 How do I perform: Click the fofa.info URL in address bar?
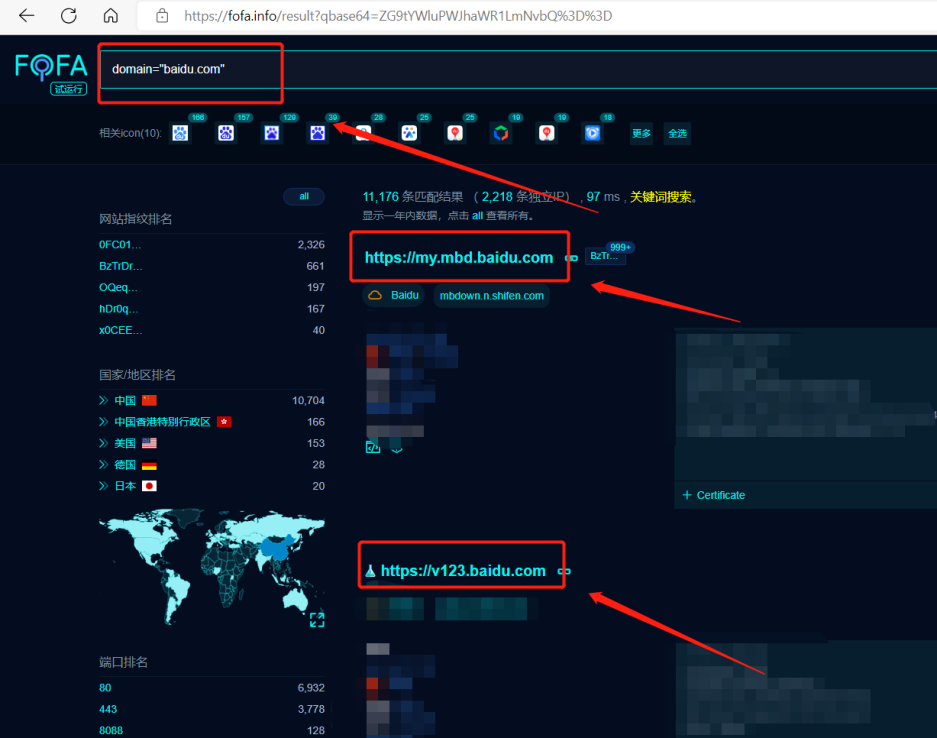tap(398, 16)
